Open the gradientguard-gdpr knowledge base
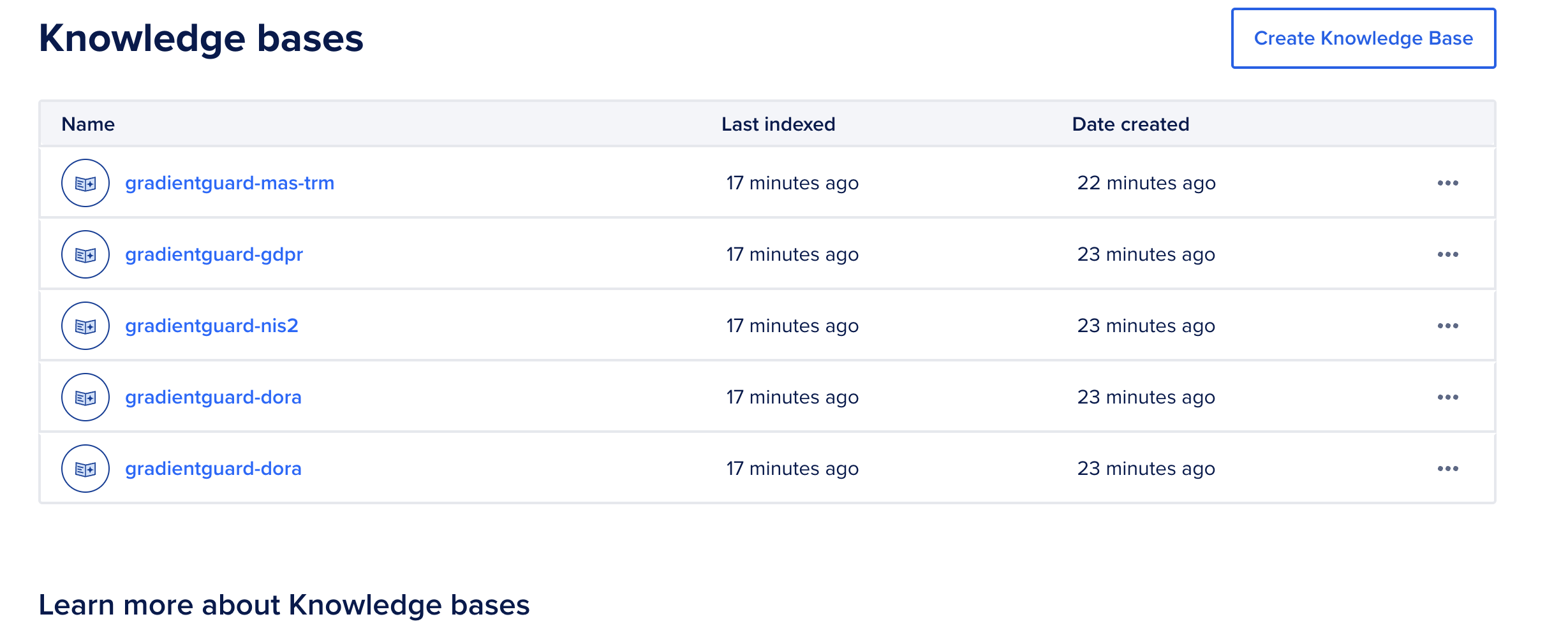The image size is (1568, 626). coord(214,254)
